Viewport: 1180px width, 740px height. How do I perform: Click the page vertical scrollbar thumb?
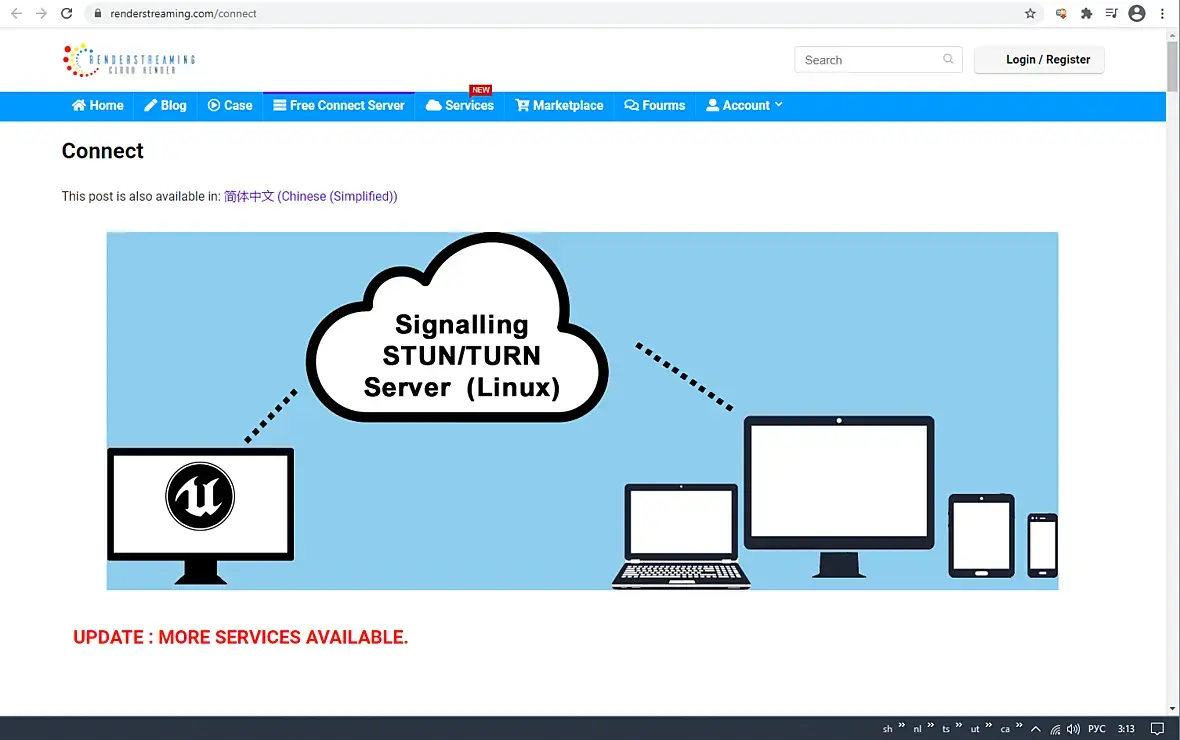click(x=1172, y=66)
